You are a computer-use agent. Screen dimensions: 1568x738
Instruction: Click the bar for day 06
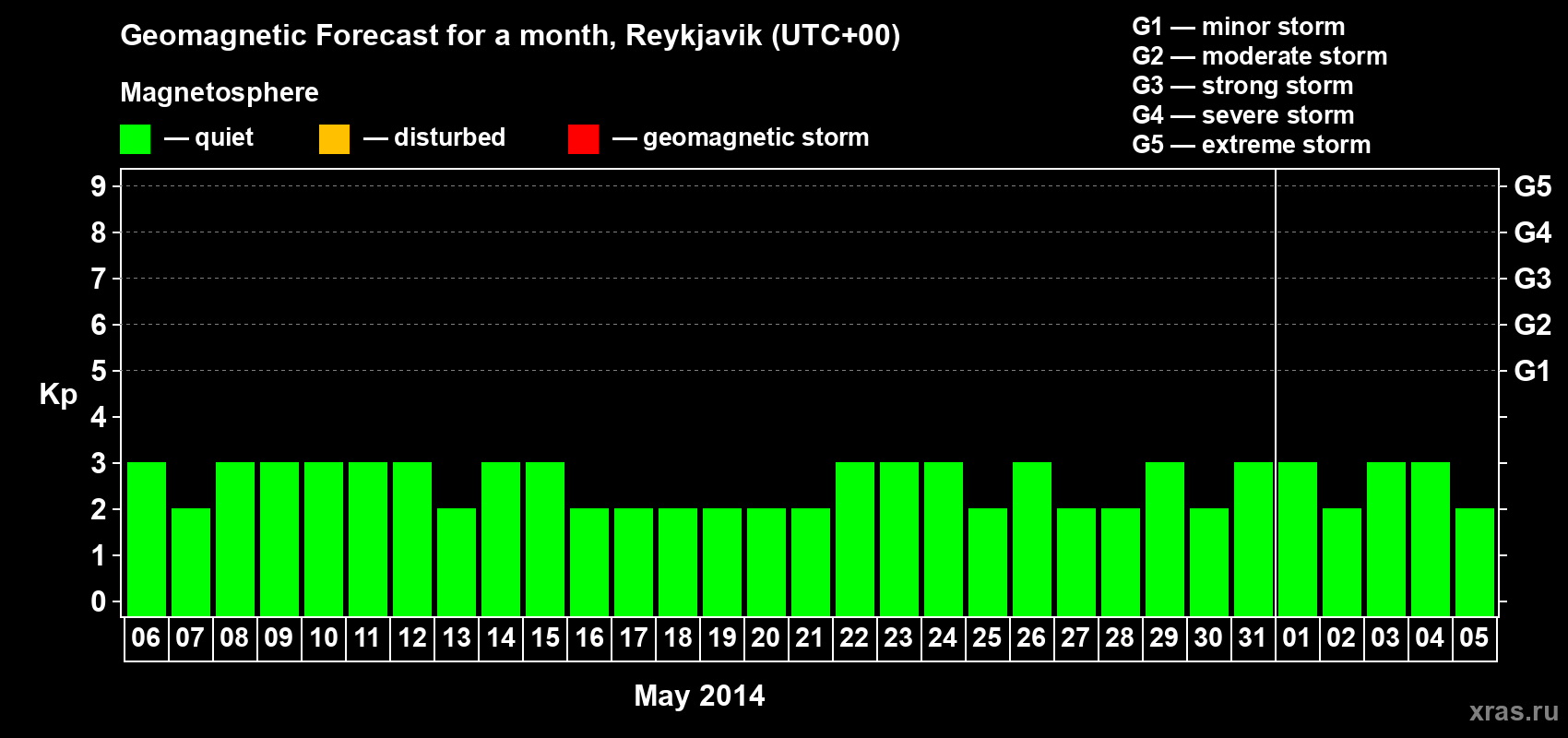tap(147, 539)
